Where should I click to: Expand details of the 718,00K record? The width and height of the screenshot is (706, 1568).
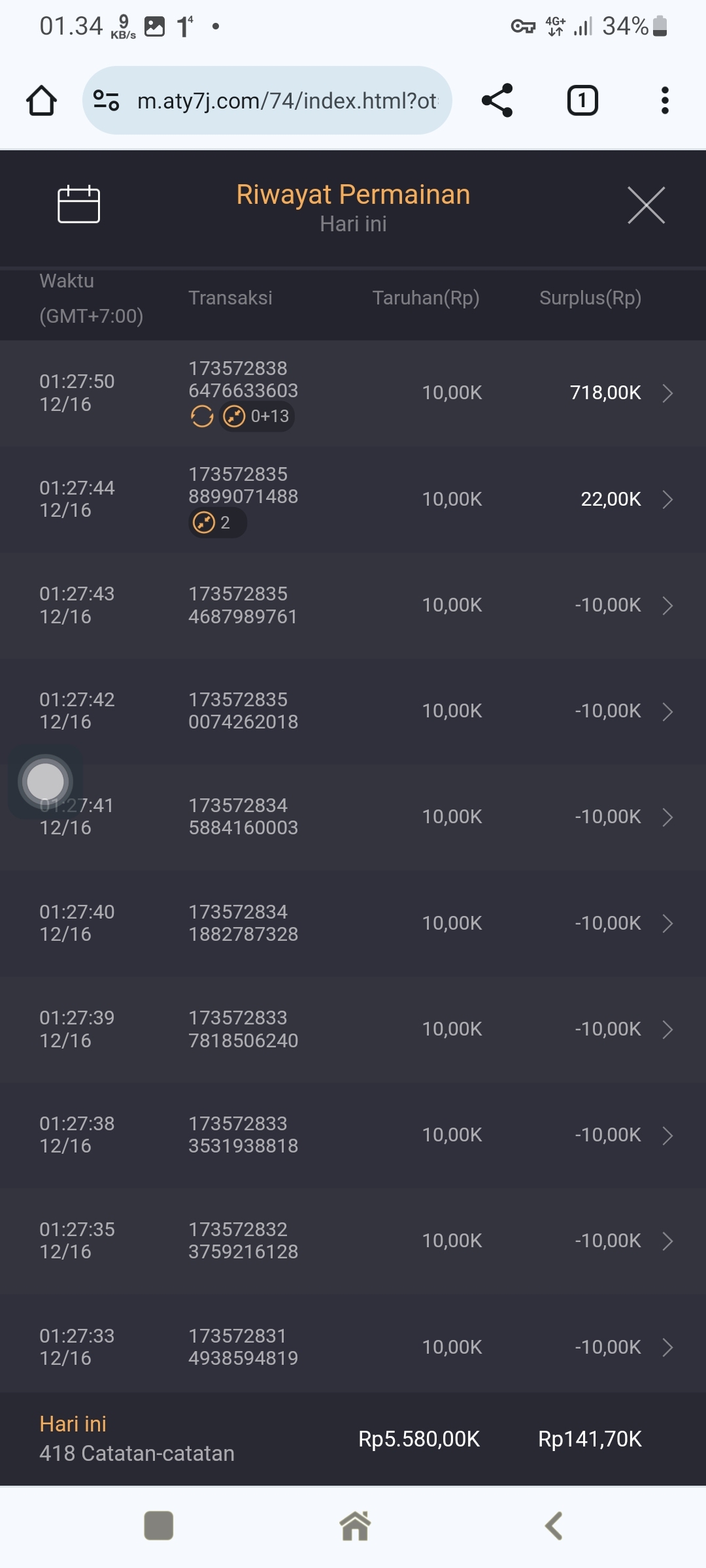pyautogui.click(x=667, y=393)
